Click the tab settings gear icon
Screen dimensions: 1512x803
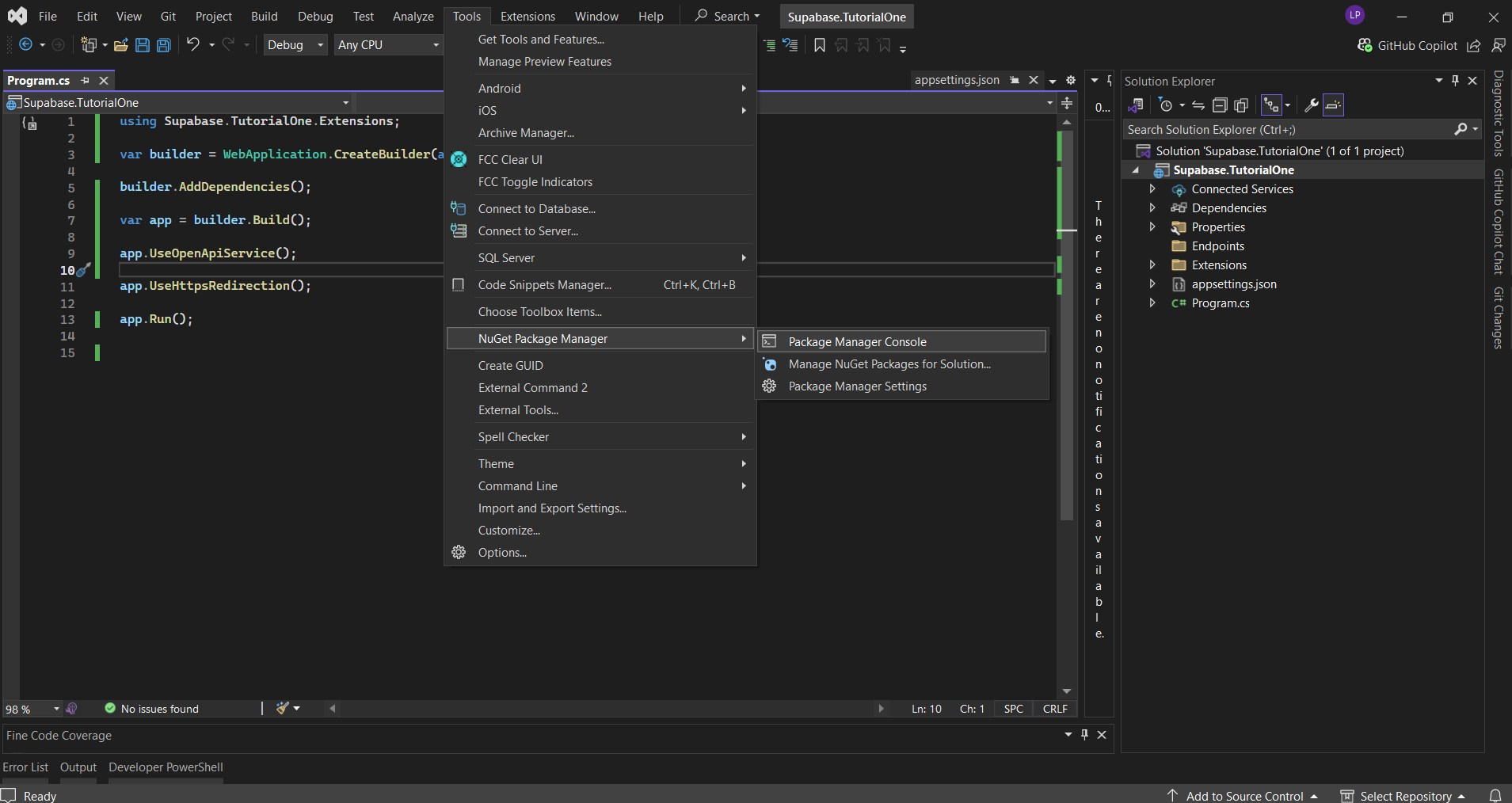tap(1071, 80)
